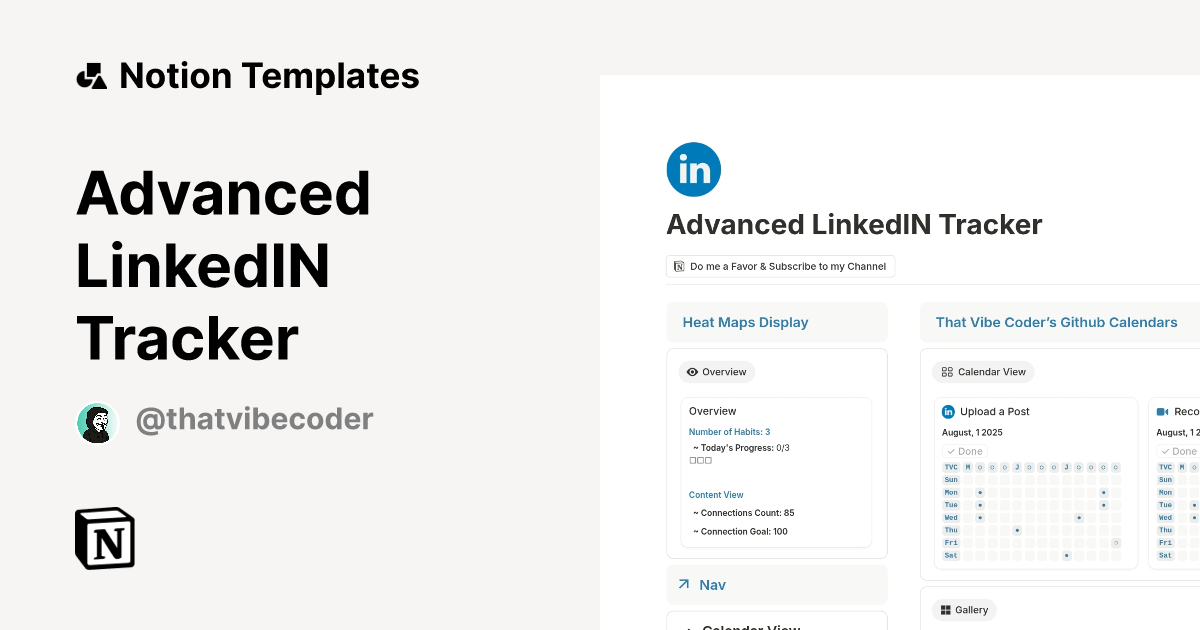
Task: Click the LinkedIn icon above the page title
Action: [x=693, y=169]
